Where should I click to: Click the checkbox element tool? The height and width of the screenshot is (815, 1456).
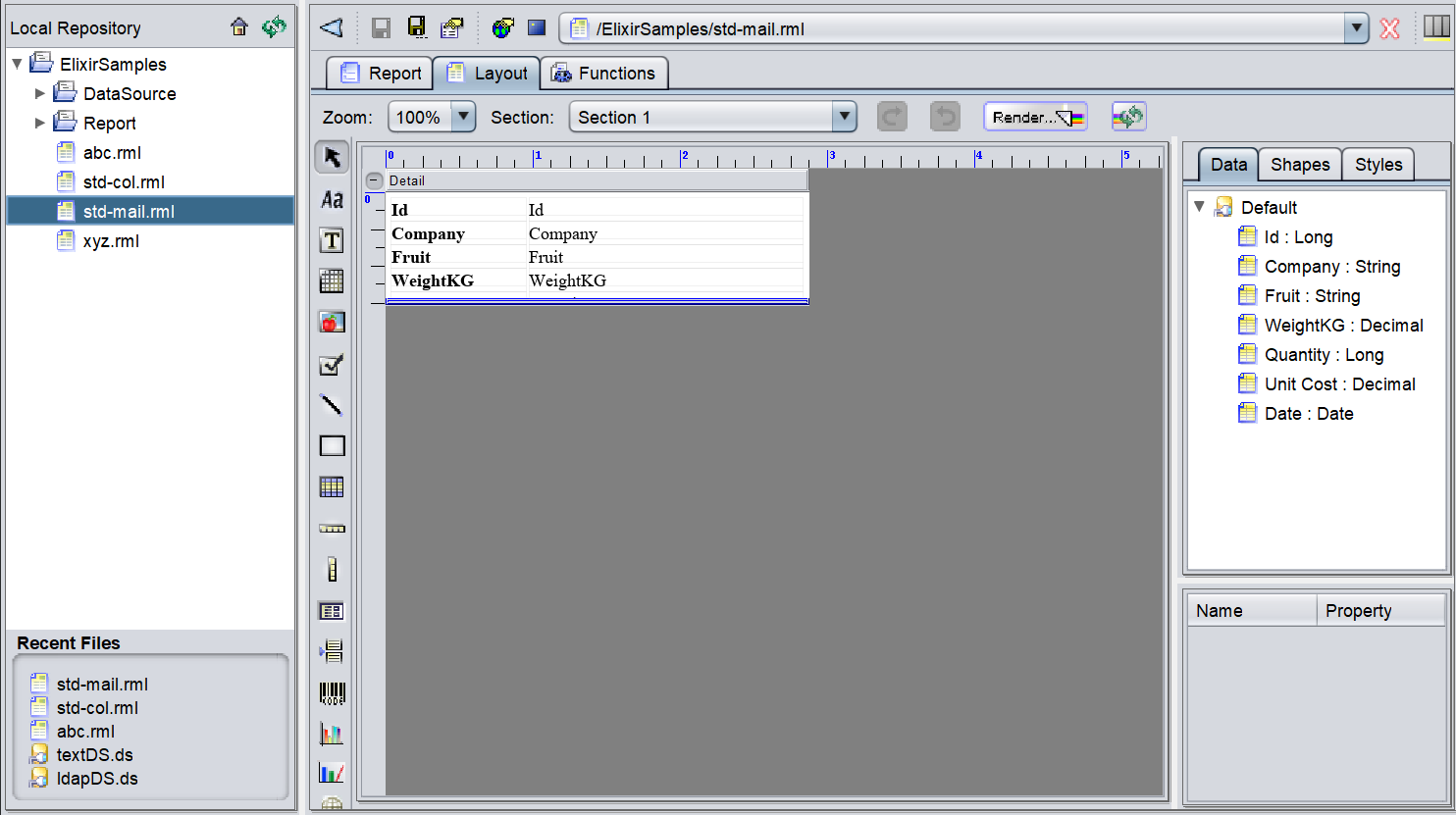tap(332, 365)
